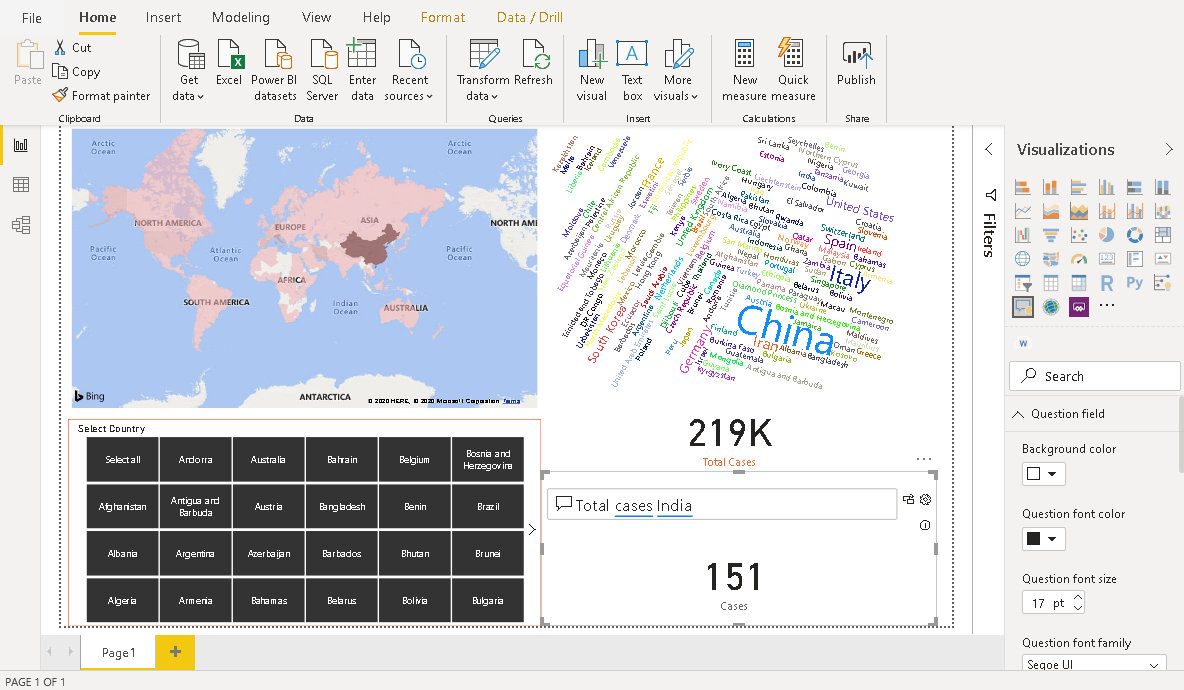Select the Power Apps visual

coord(1079,307)
